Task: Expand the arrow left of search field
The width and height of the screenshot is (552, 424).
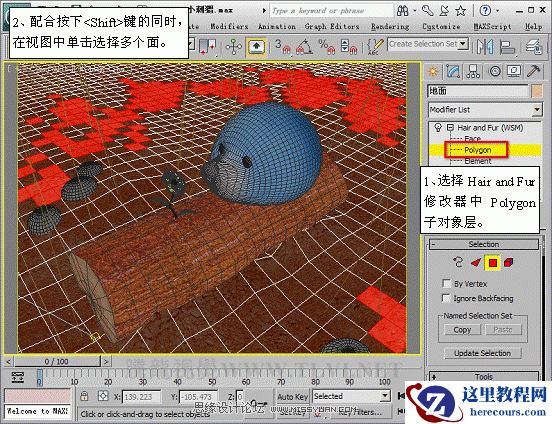Action: [264, 11]
